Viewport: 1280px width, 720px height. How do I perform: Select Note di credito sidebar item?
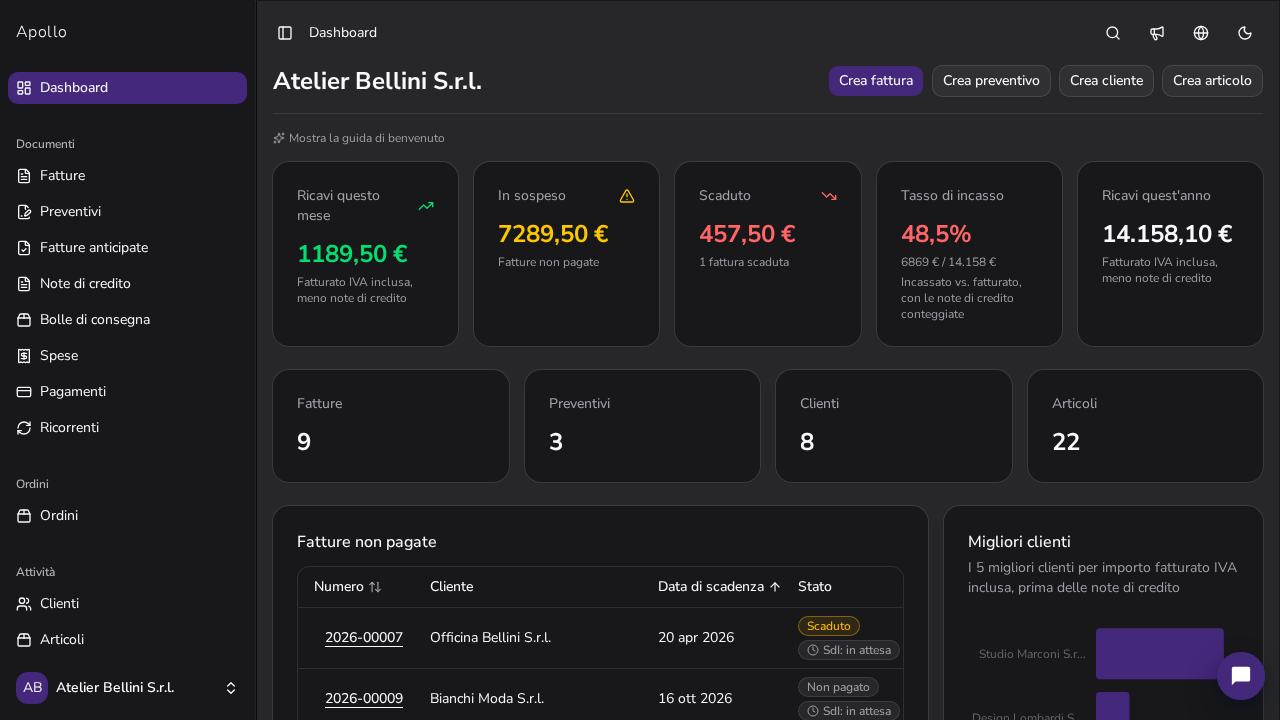[127, 284]
